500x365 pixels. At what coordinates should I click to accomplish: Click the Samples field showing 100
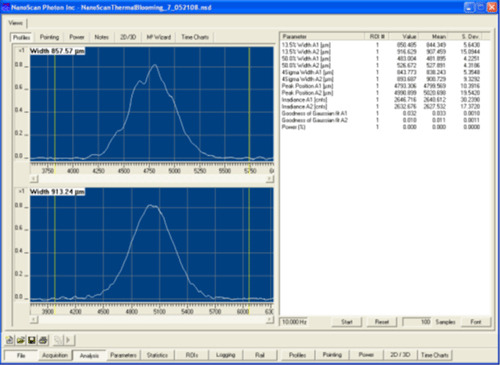(x=417, y=322)
